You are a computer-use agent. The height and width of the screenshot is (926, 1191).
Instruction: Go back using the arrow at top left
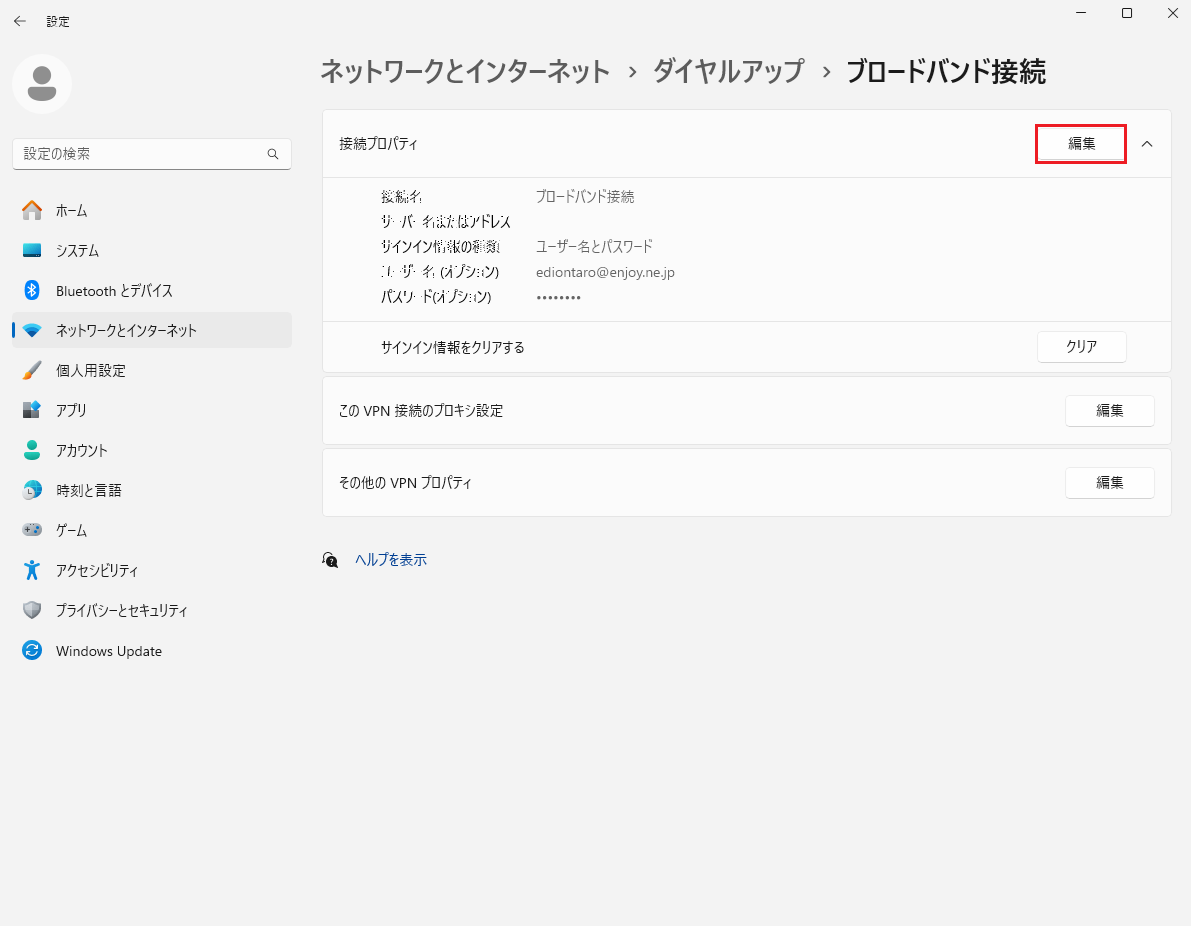19,20
